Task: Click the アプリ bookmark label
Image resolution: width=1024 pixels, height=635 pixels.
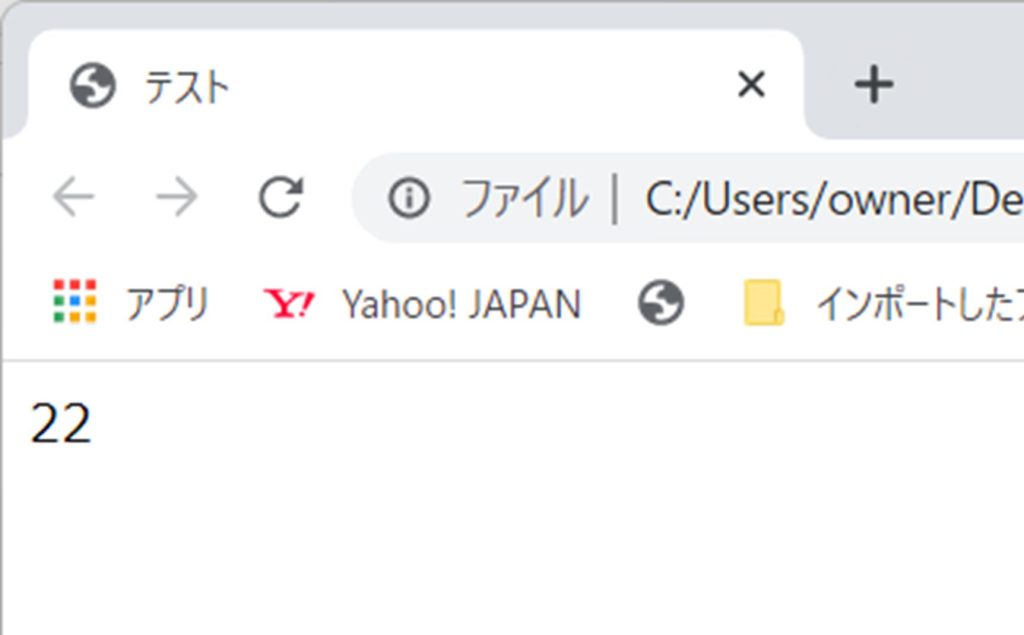Action: (x=167, y=303)
